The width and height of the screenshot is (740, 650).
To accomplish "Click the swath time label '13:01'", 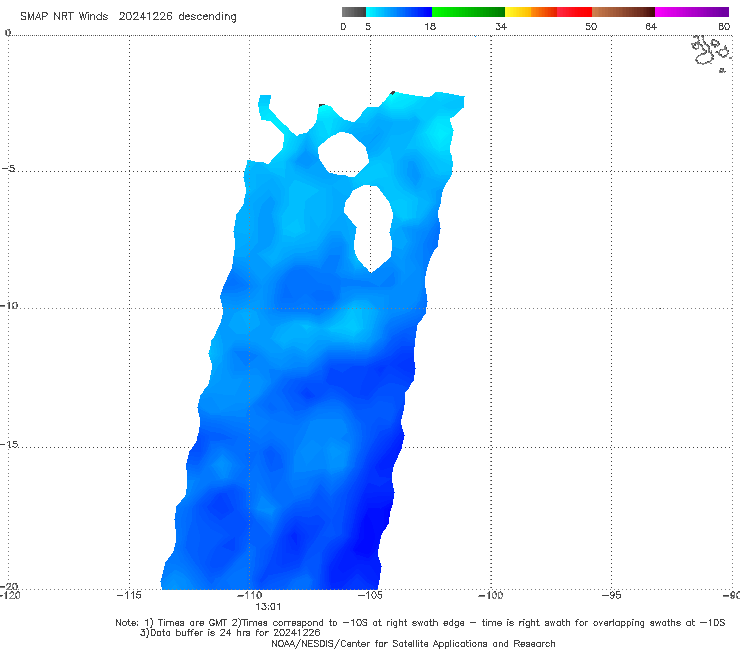I will coord(268,607).
